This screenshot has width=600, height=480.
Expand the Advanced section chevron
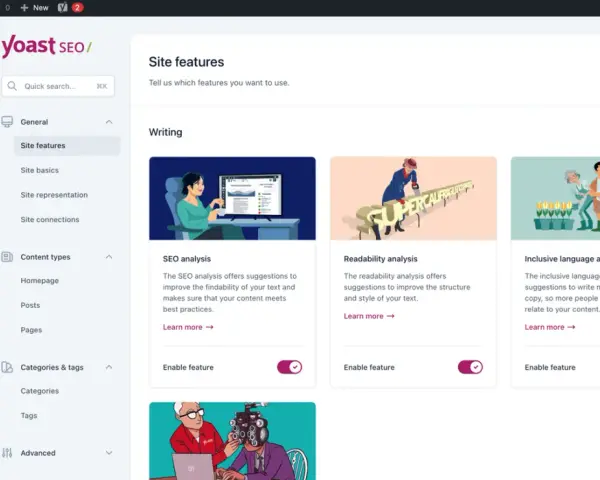point(109,453)
